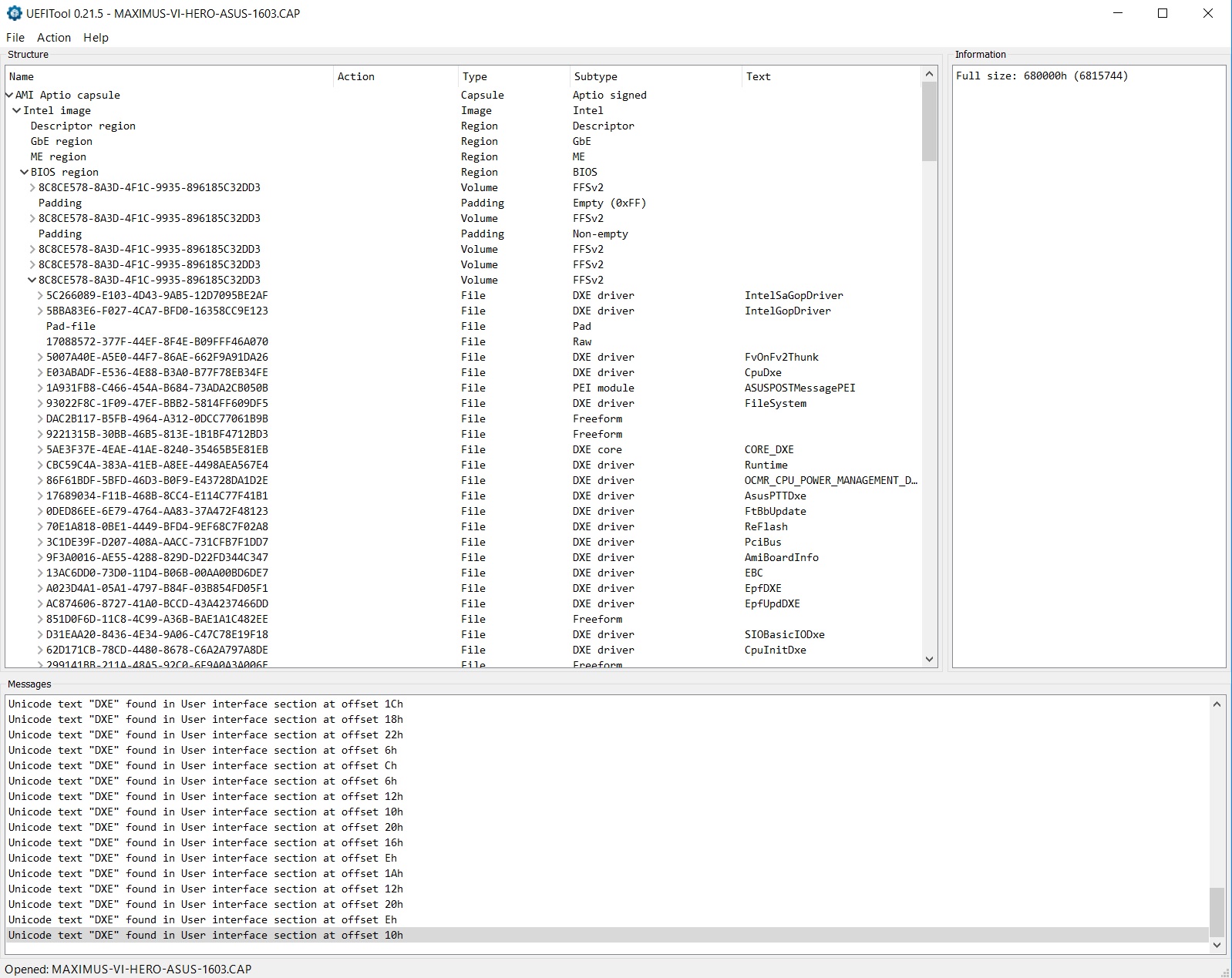Select message at offset 22h
The height and width of the screenshot is (978, 1232).
(x=608, y=734)
